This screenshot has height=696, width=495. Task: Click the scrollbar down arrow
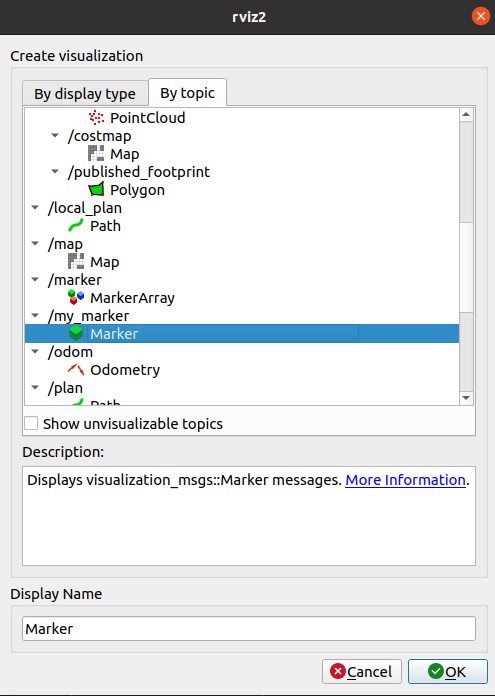(466, 398)
